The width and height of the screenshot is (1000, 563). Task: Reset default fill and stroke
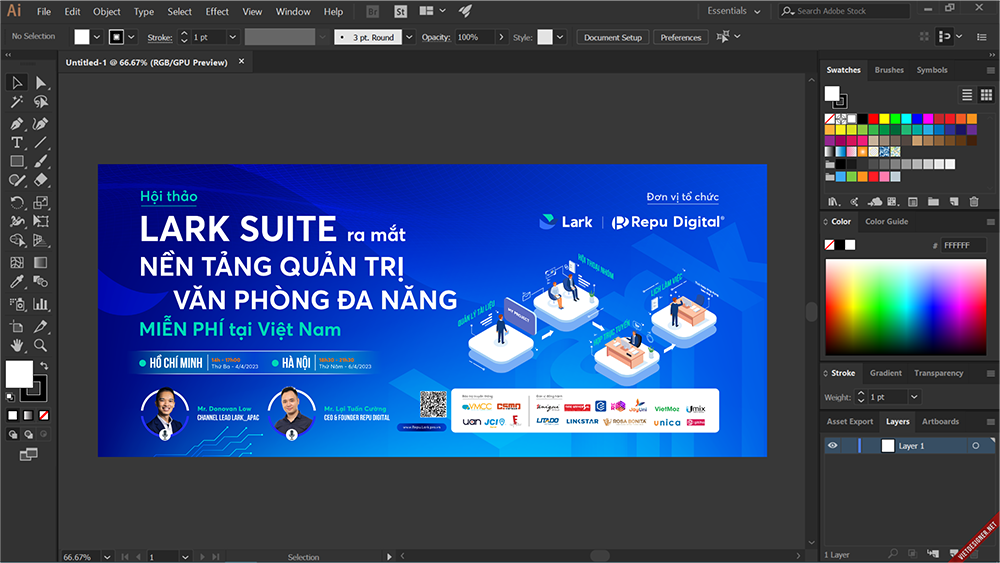point(10,397)
